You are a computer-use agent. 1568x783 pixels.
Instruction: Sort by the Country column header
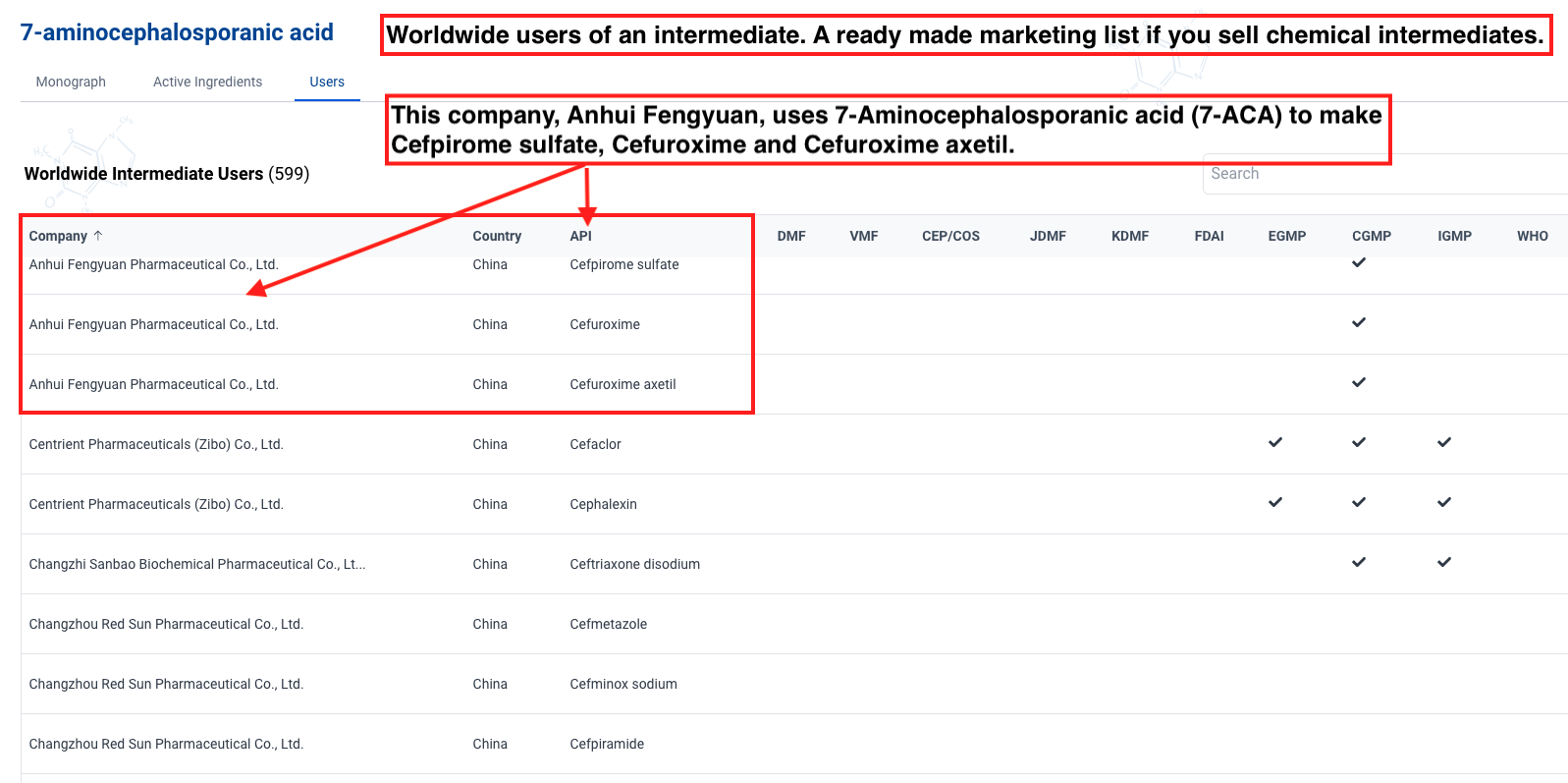click(x=497, y=236)
